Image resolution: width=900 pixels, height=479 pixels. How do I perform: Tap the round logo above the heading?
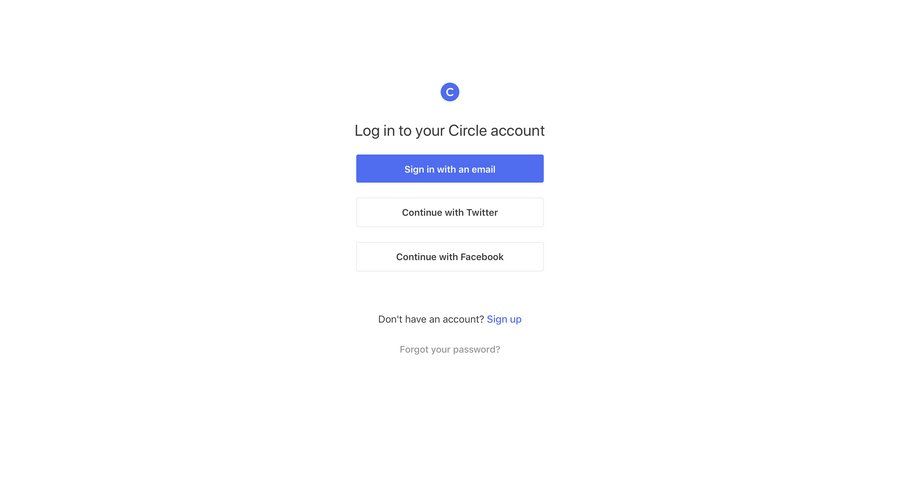(449, 92)
